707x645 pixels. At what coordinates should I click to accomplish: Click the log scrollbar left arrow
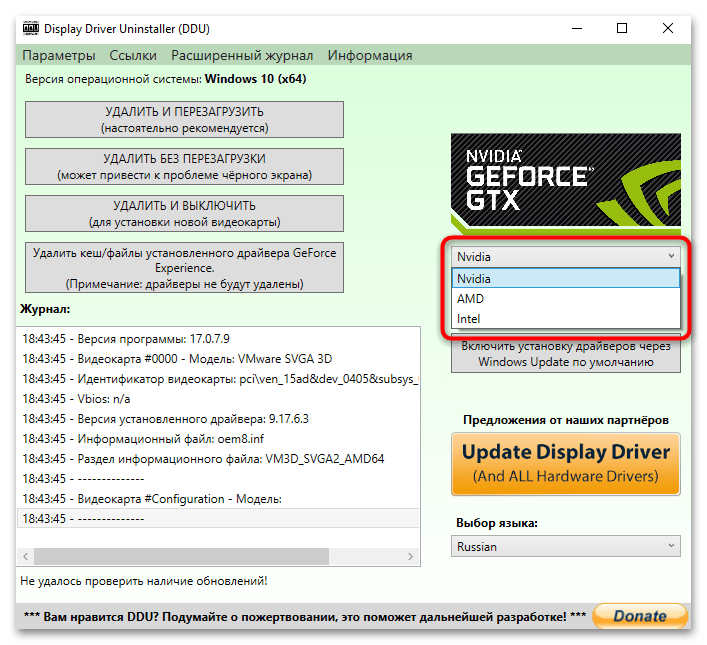click(26, 557)
